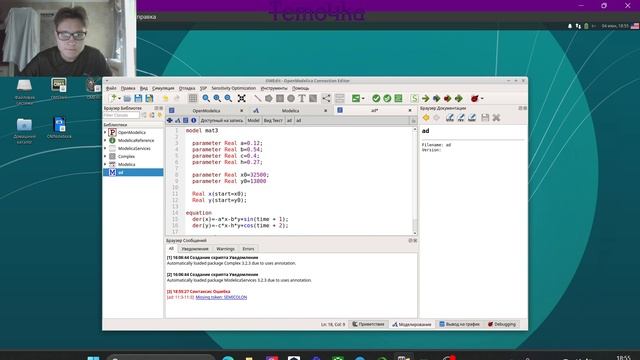Open the Файл menu
This screenshot has width=640, height=360.
pos(111,88)
